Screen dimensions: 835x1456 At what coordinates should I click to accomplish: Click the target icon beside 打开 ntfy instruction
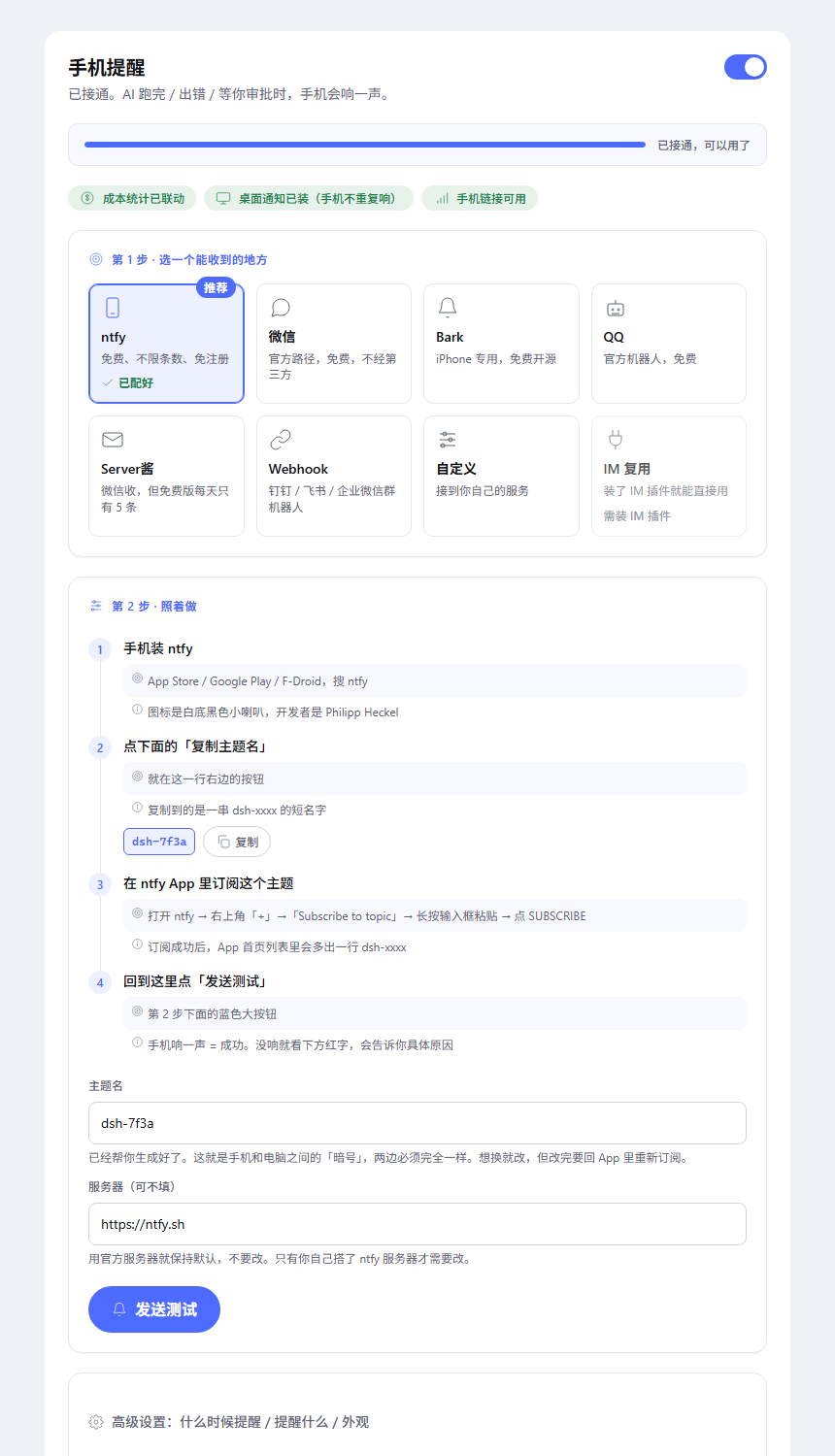[137, 914]
